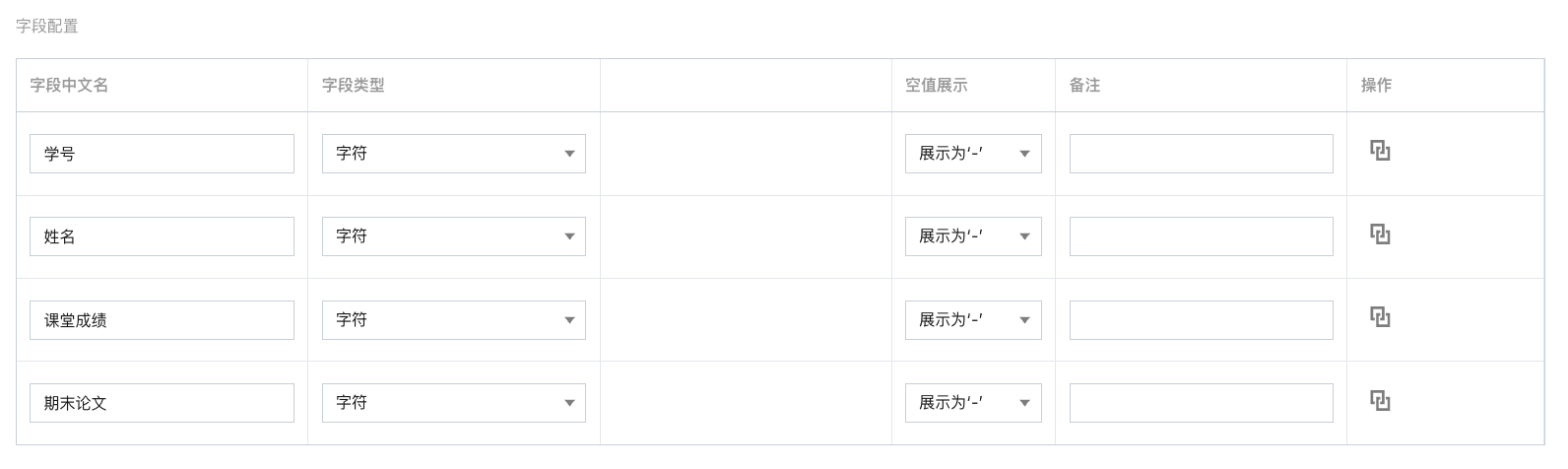The width and height of the screenshot is (1568, 469).
Task: Focus the 备注 input in 课堂成绩 row
Action: pos(1202,320)
